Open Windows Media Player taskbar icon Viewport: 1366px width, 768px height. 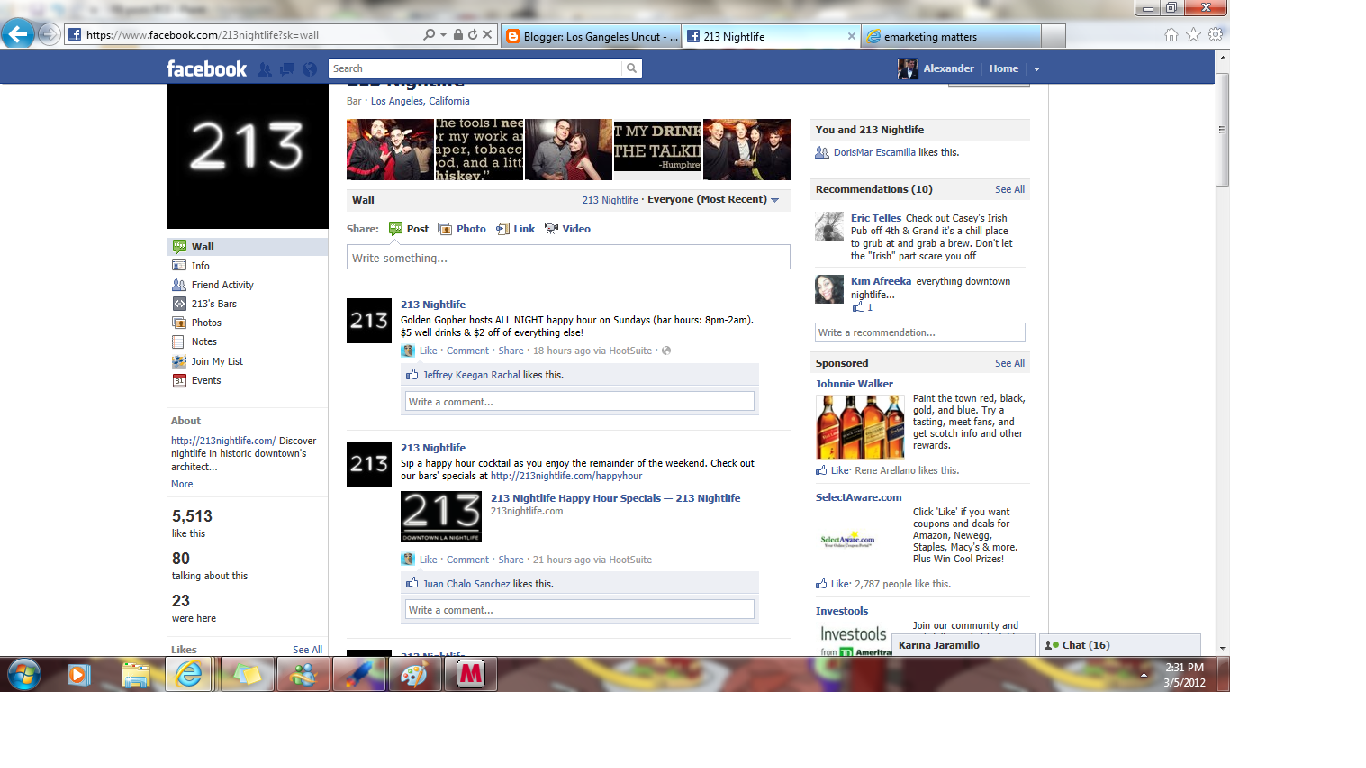pos(78,675)
